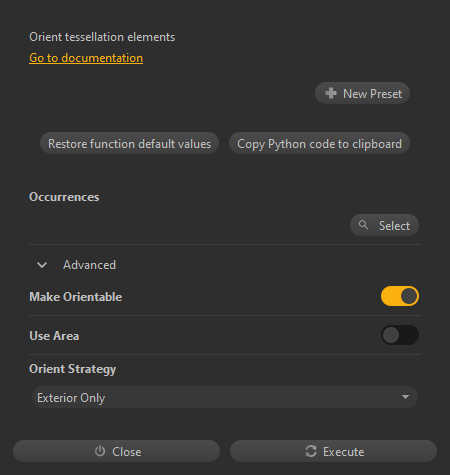The image size is (450, 475).
Task: Click the Execute button
Action: (333, 451)
